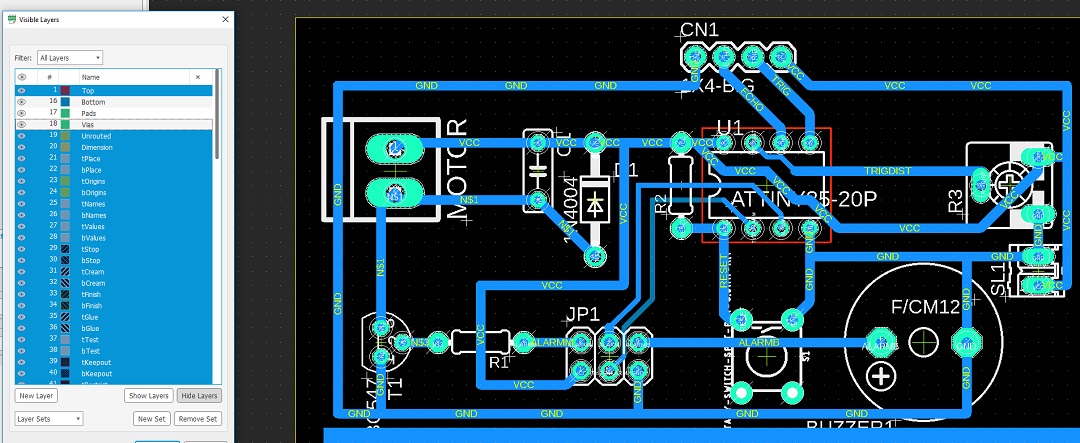Click the MOTOR component label
Screen dimensions: 1080x443
[x=457, y=169]
